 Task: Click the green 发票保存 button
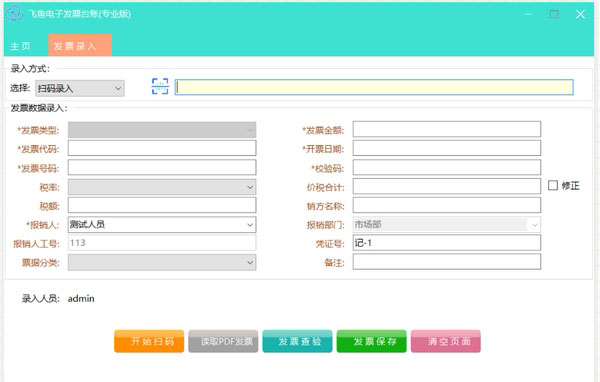(372, 341)
